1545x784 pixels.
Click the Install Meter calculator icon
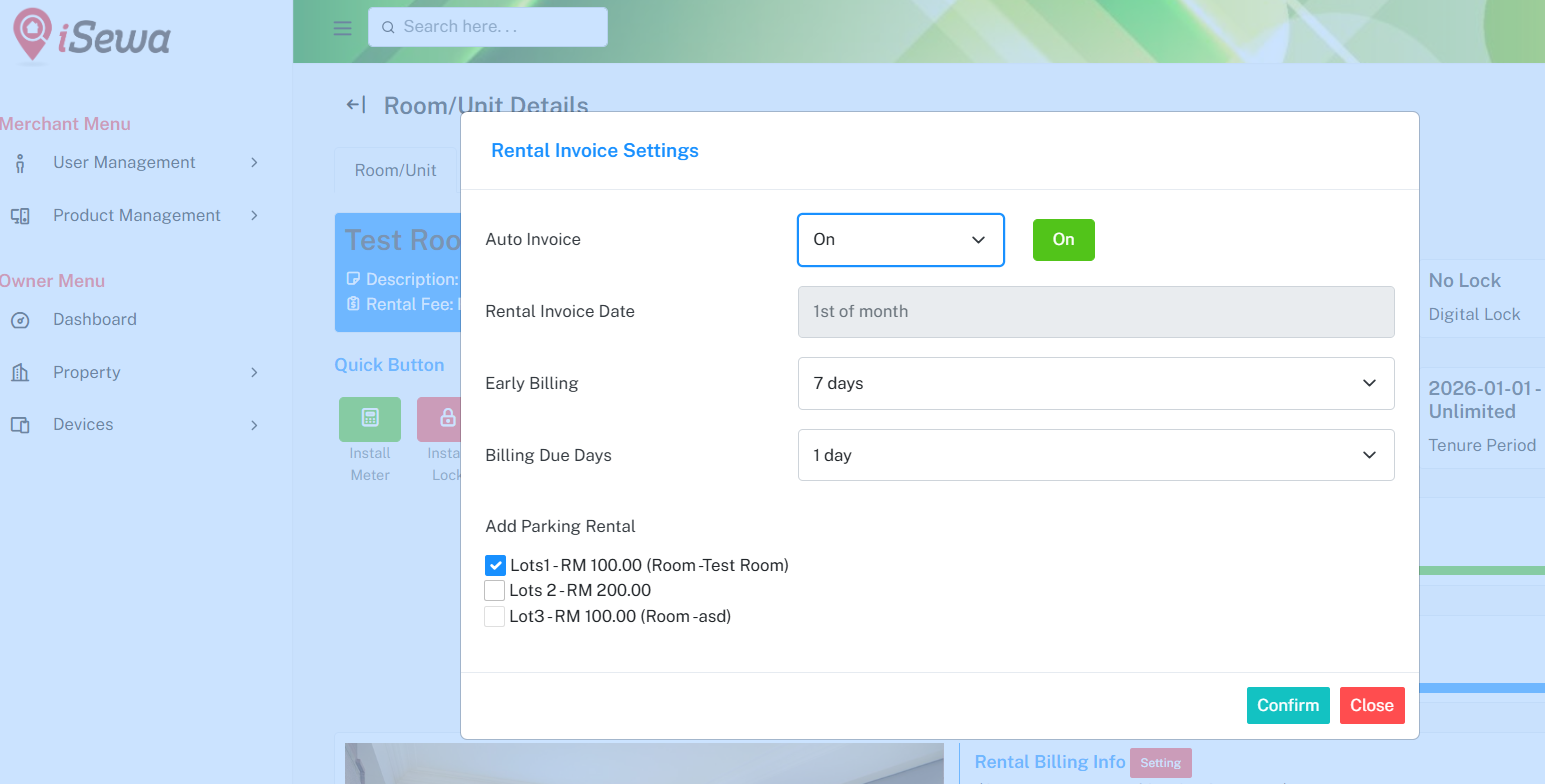coord(370,419)
